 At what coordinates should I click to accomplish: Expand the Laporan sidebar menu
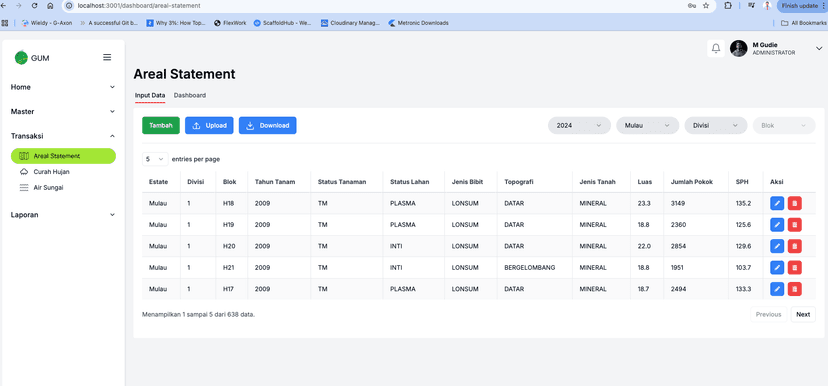pos(63,215)
